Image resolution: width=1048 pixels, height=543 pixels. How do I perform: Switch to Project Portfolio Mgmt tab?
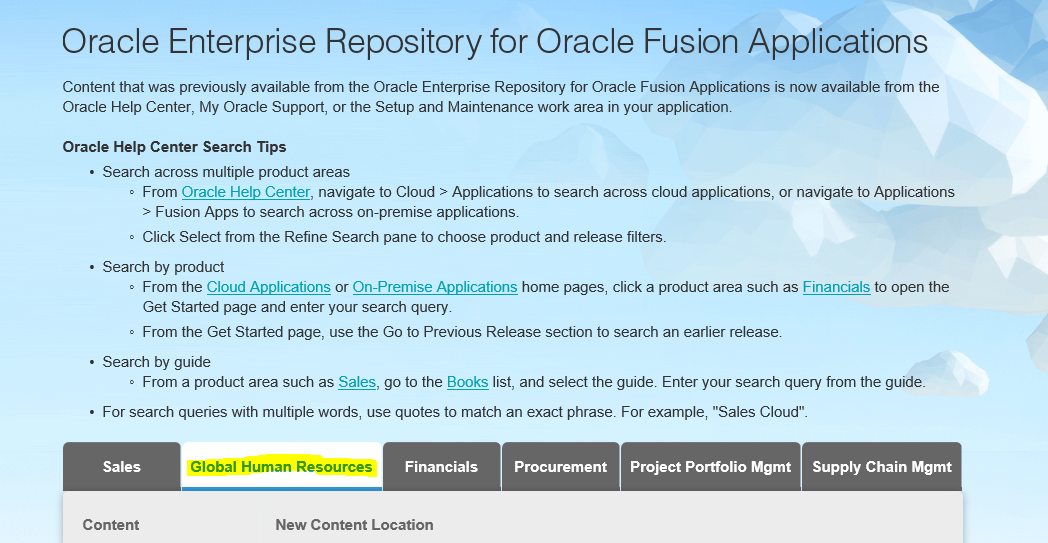[x=710, y=467]
